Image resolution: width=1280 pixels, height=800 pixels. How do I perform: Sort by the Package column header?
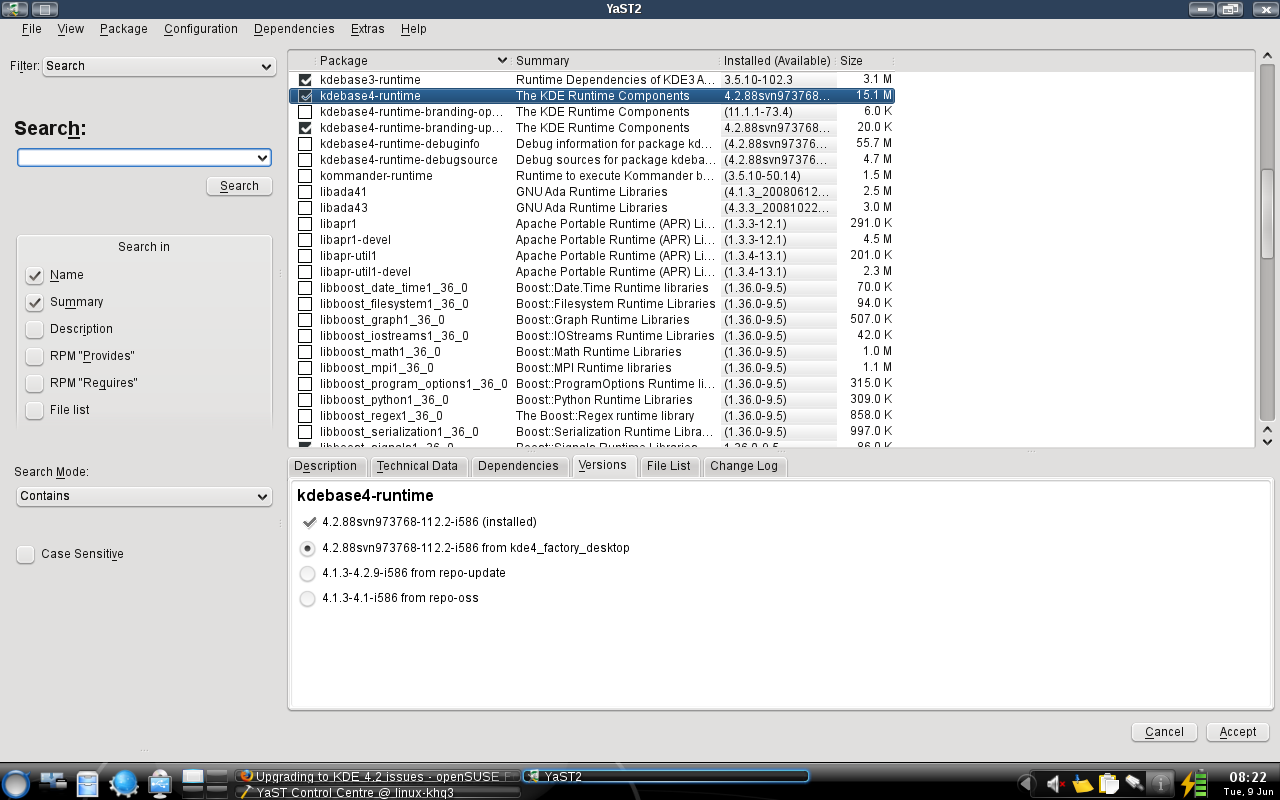414,61
